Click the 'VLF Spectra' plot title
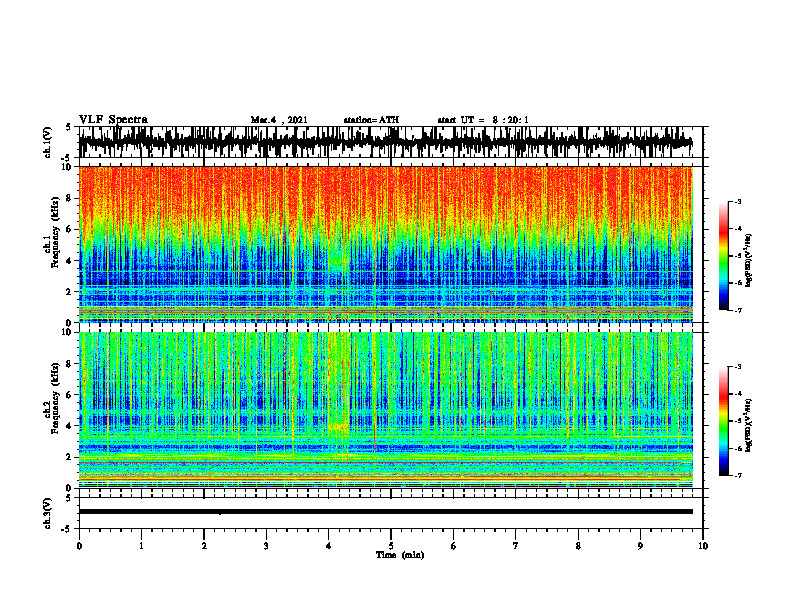 point(113,120)
